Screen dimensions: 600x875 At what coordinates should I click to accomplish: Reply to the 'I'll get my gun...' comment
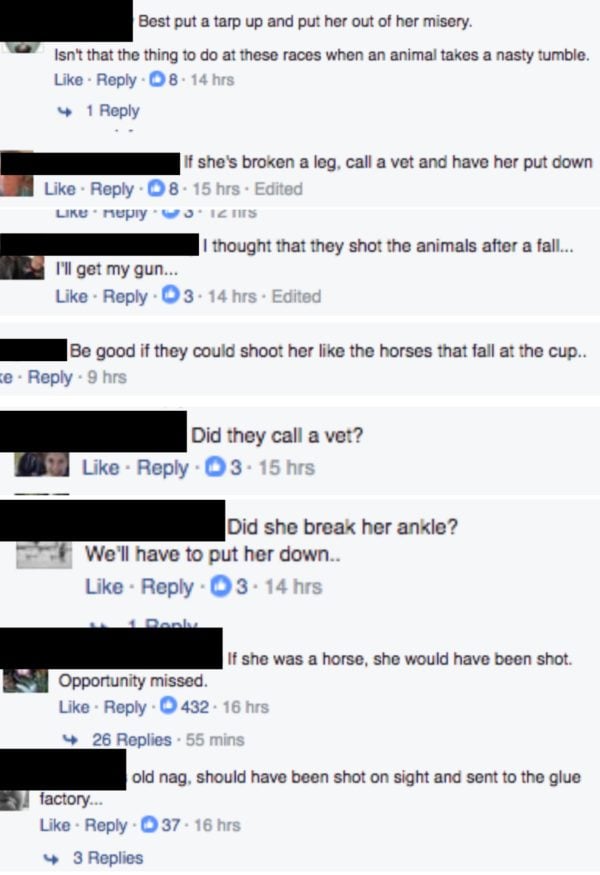click(124, 296)
